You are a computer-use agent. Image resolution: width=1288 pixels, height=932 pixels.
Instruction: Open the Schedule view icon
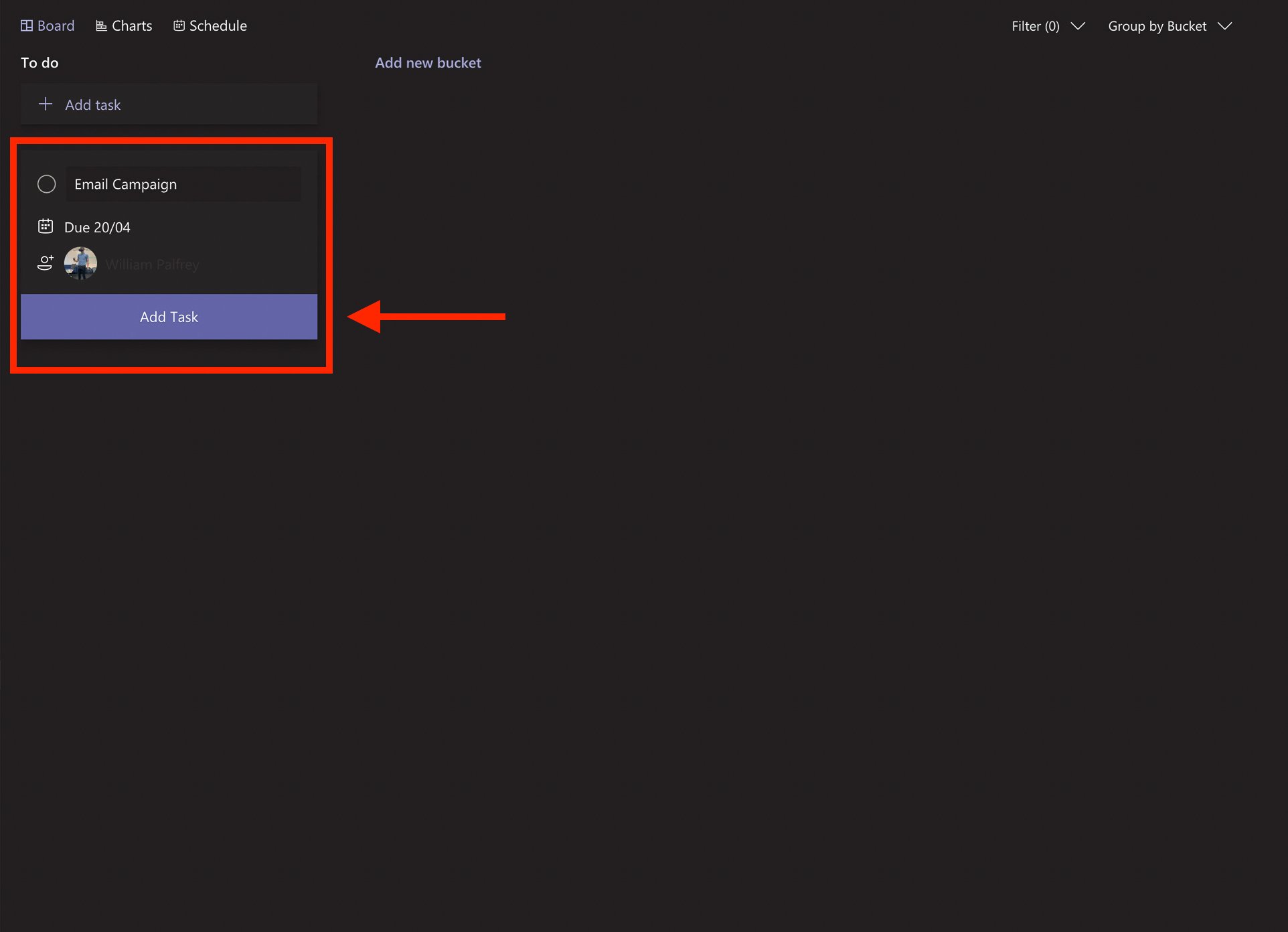pyautogui.click(x=178, y=25)
